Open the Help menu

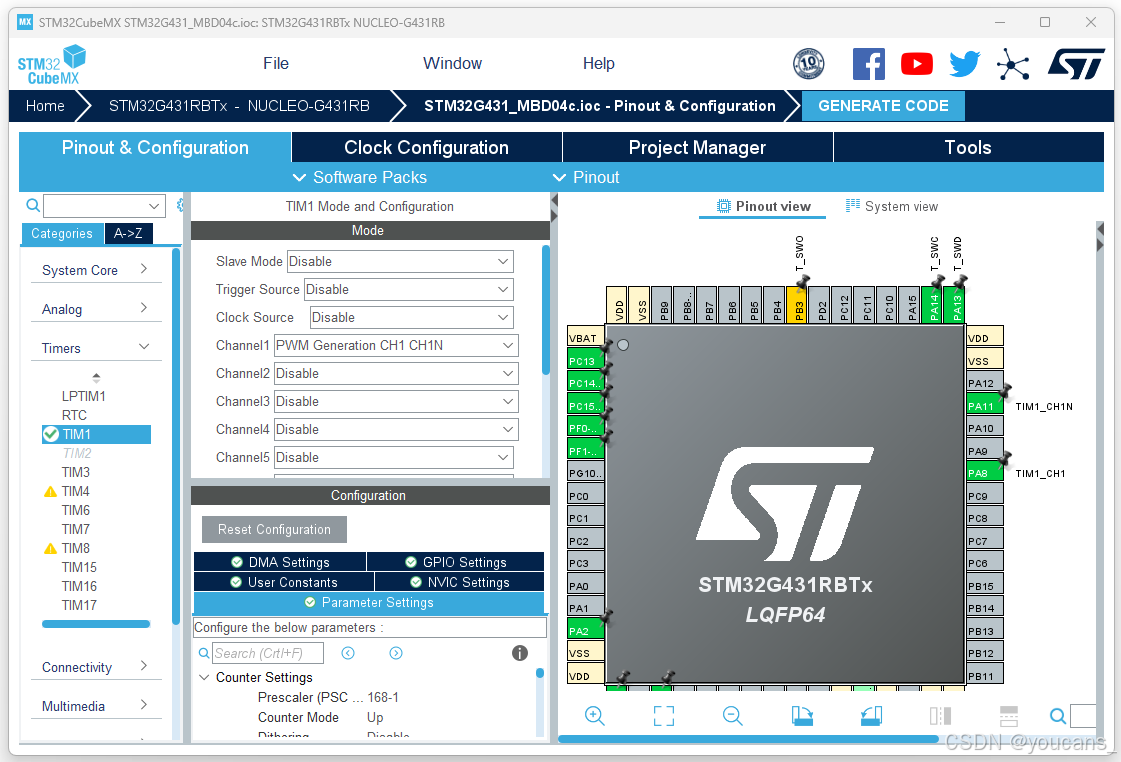click(x=598, y=64)
